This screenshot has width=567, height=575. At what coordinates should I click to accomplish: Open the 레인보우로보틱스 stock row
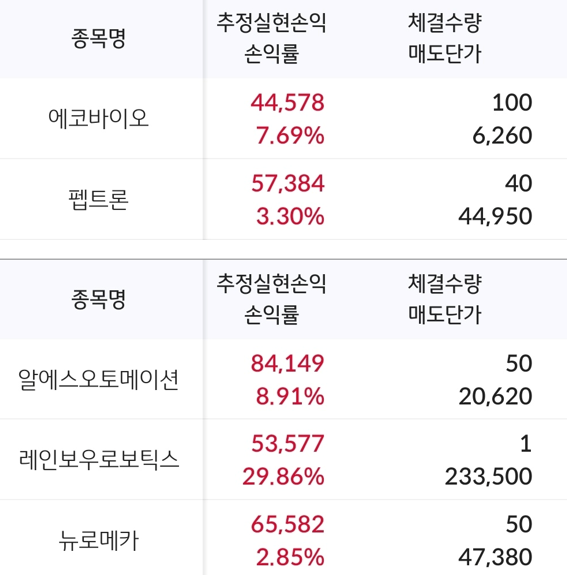(284, 459)
